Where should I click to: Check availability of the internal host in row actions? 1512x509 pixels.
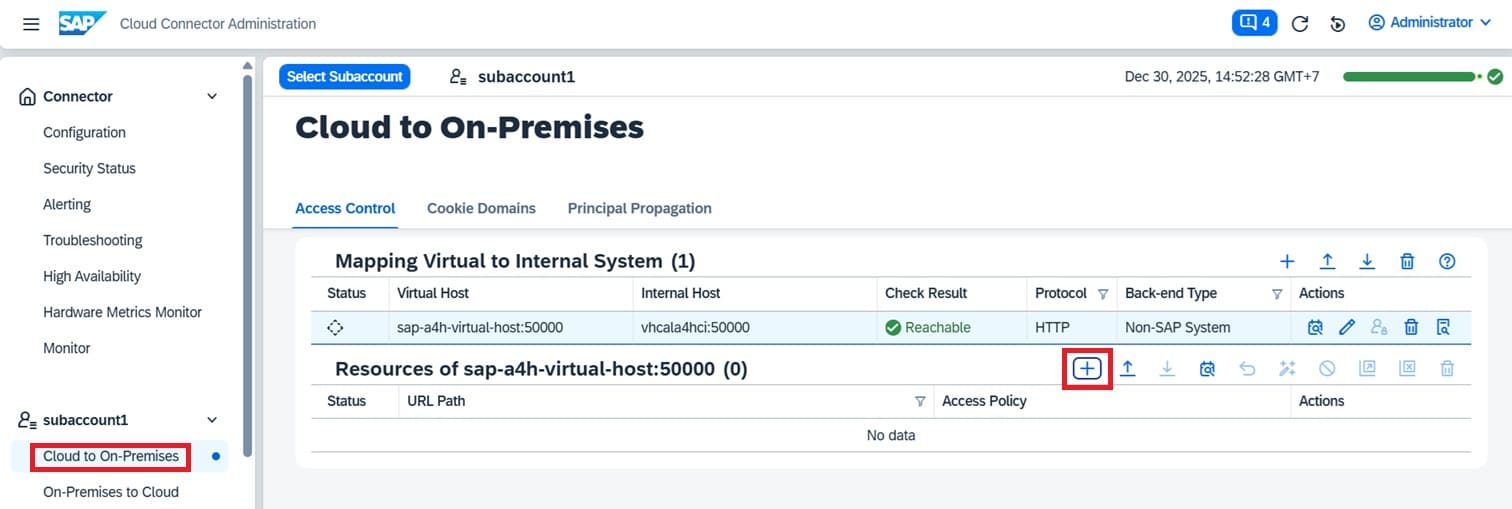click(1315, 327)
